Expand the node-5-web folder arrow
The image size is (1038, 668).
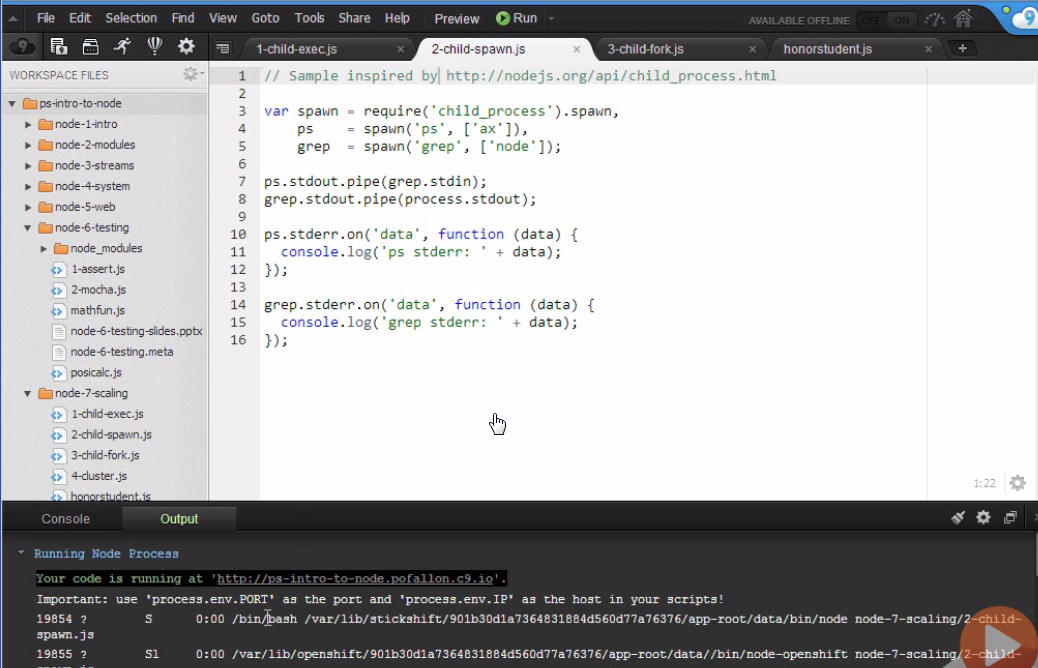click(28, 207)
